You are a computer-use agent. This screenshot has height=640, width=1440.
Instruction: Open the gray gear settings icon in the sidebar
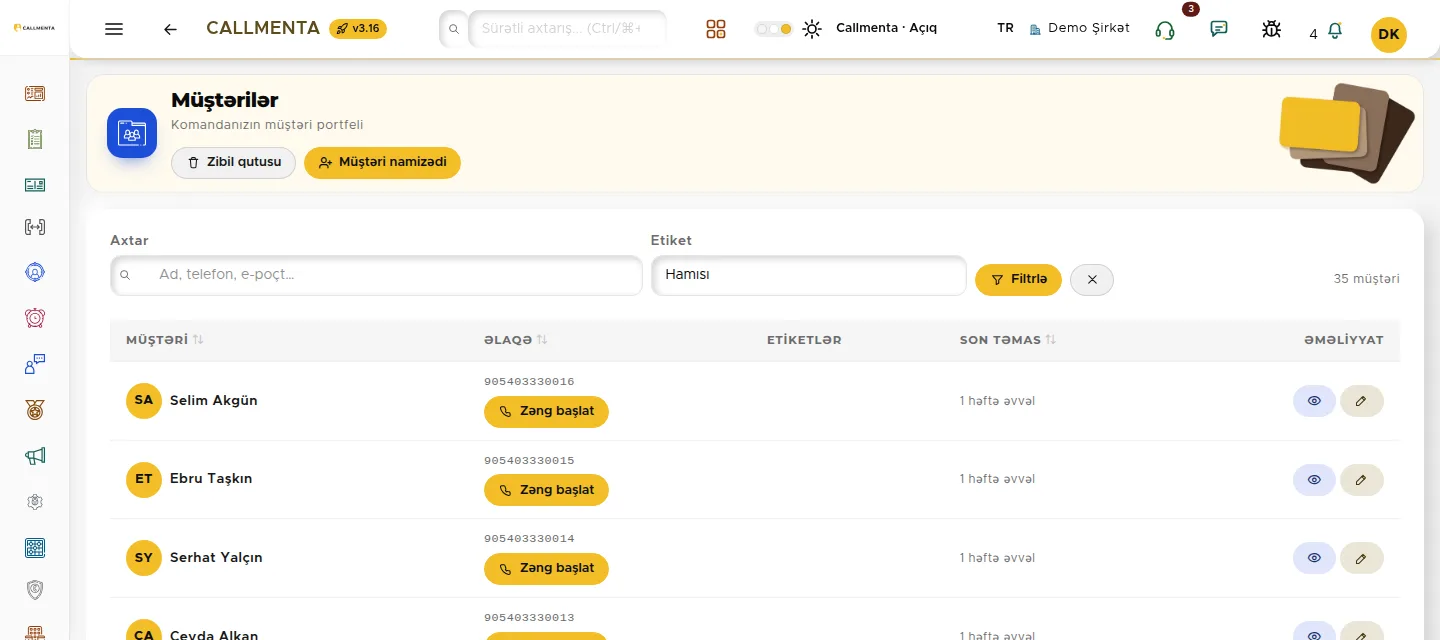point(35,502)
